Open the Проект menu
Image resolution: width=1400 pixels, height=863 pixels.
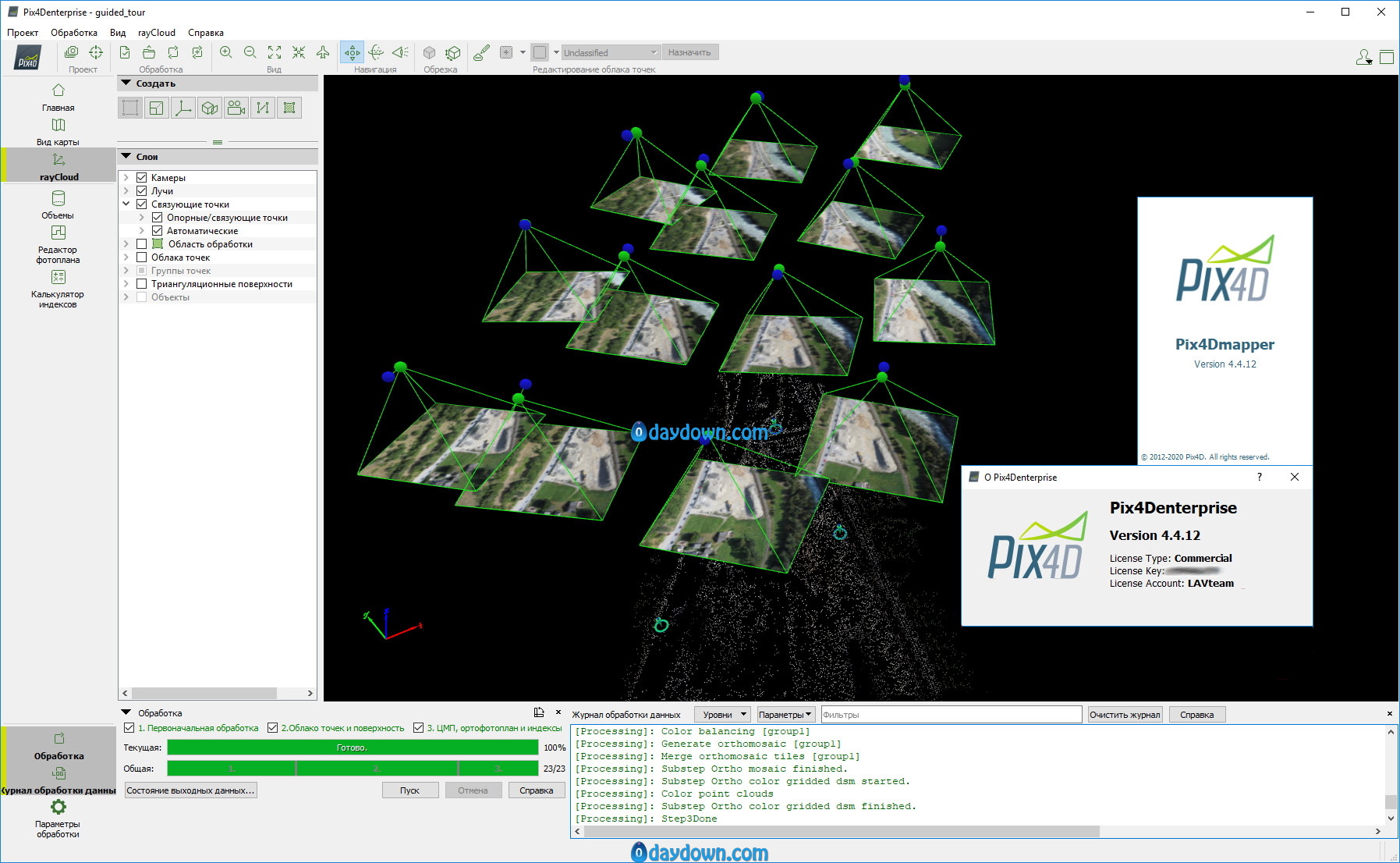point(23,33)
